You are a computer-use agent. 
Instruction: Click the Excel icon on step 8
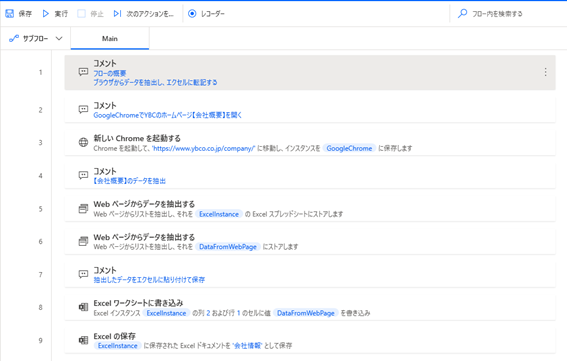[83, 307]
